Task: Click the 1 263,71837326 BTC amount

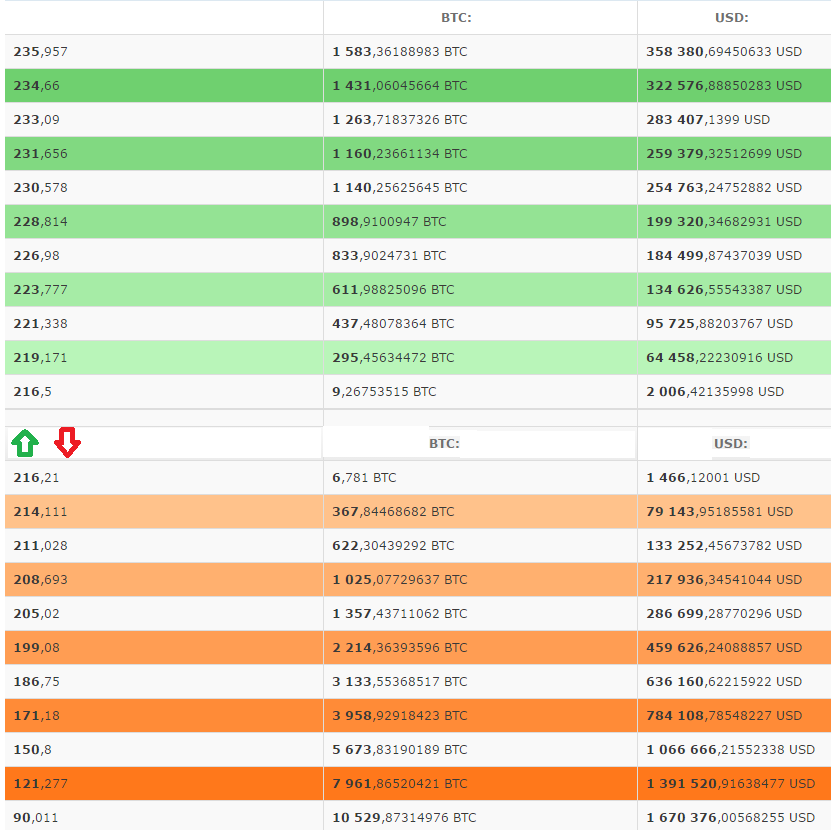Action: tap(400, 120)
